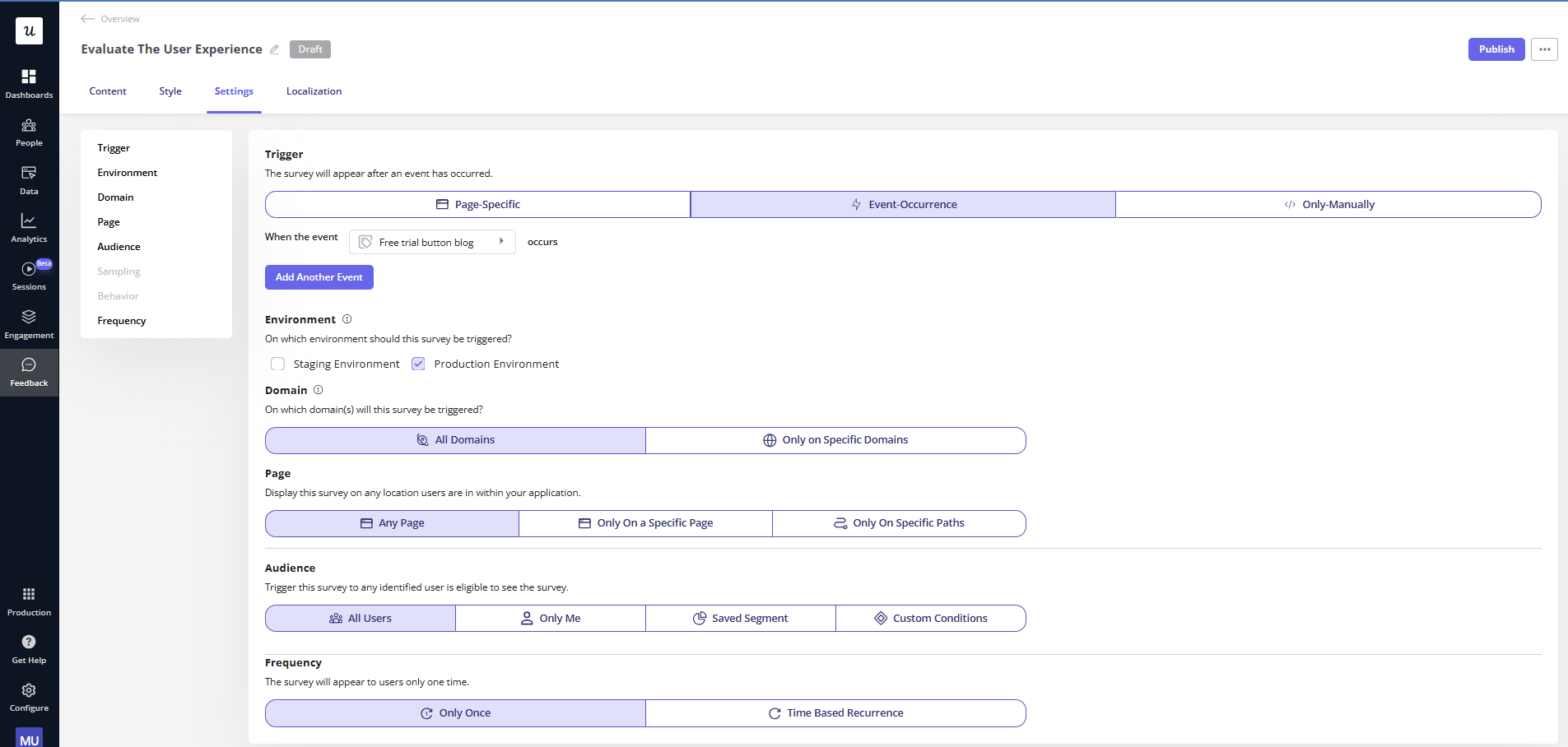Click Add Another Event

319,276
